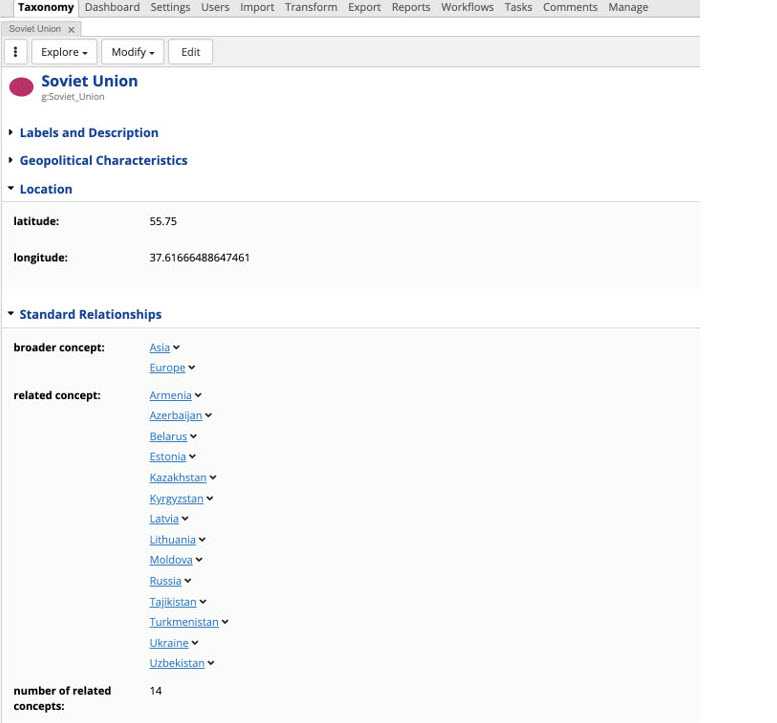
Task: Open the Transform tab
Action: click(x=311, y=7)
